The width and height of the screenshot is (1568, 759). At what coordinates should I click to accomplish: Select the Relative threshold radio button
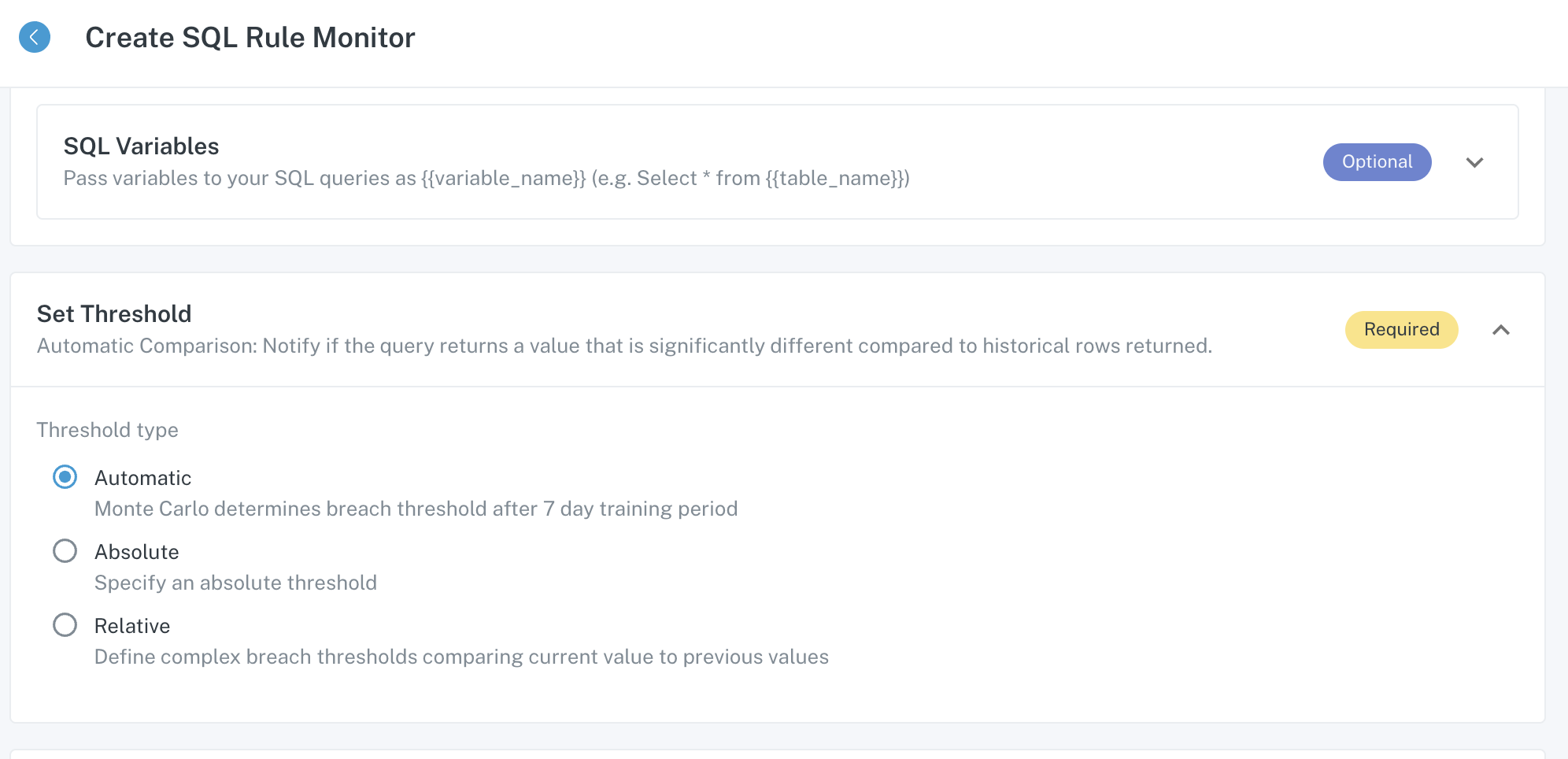click(x=65, y=625)
